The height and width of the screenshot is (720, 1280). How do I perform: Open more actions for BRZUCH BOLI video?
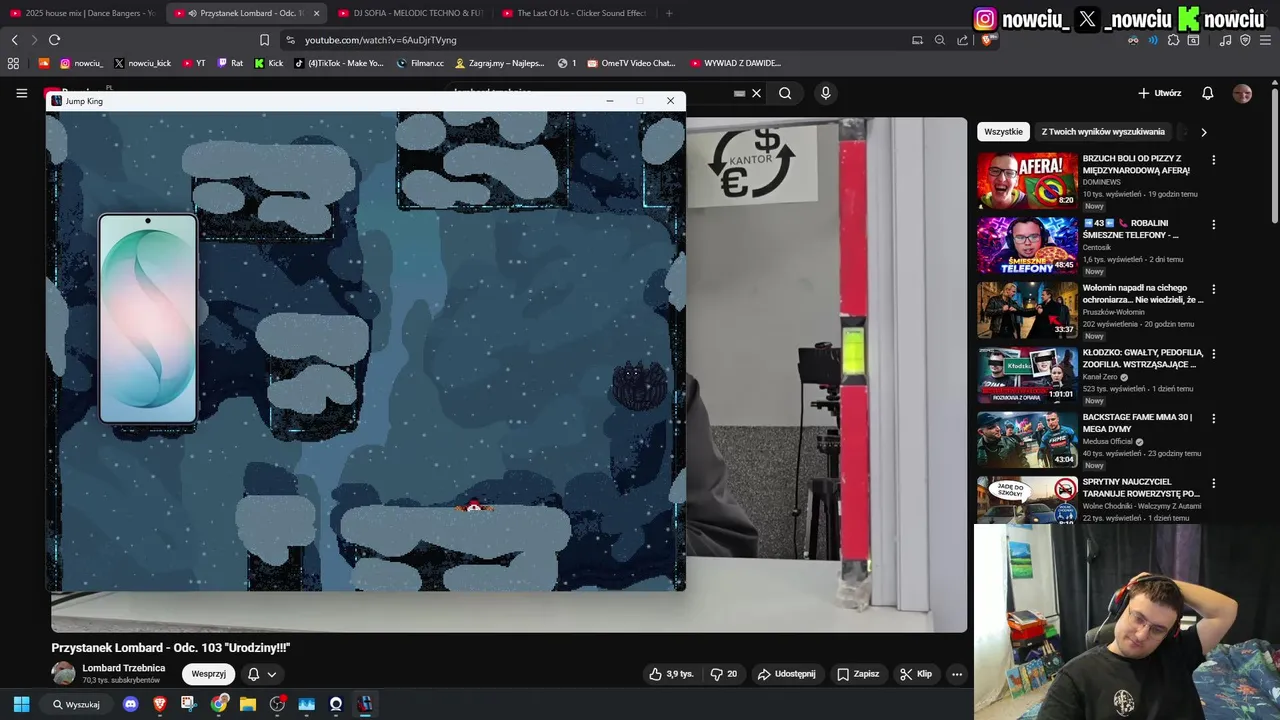coord(1213,160)
